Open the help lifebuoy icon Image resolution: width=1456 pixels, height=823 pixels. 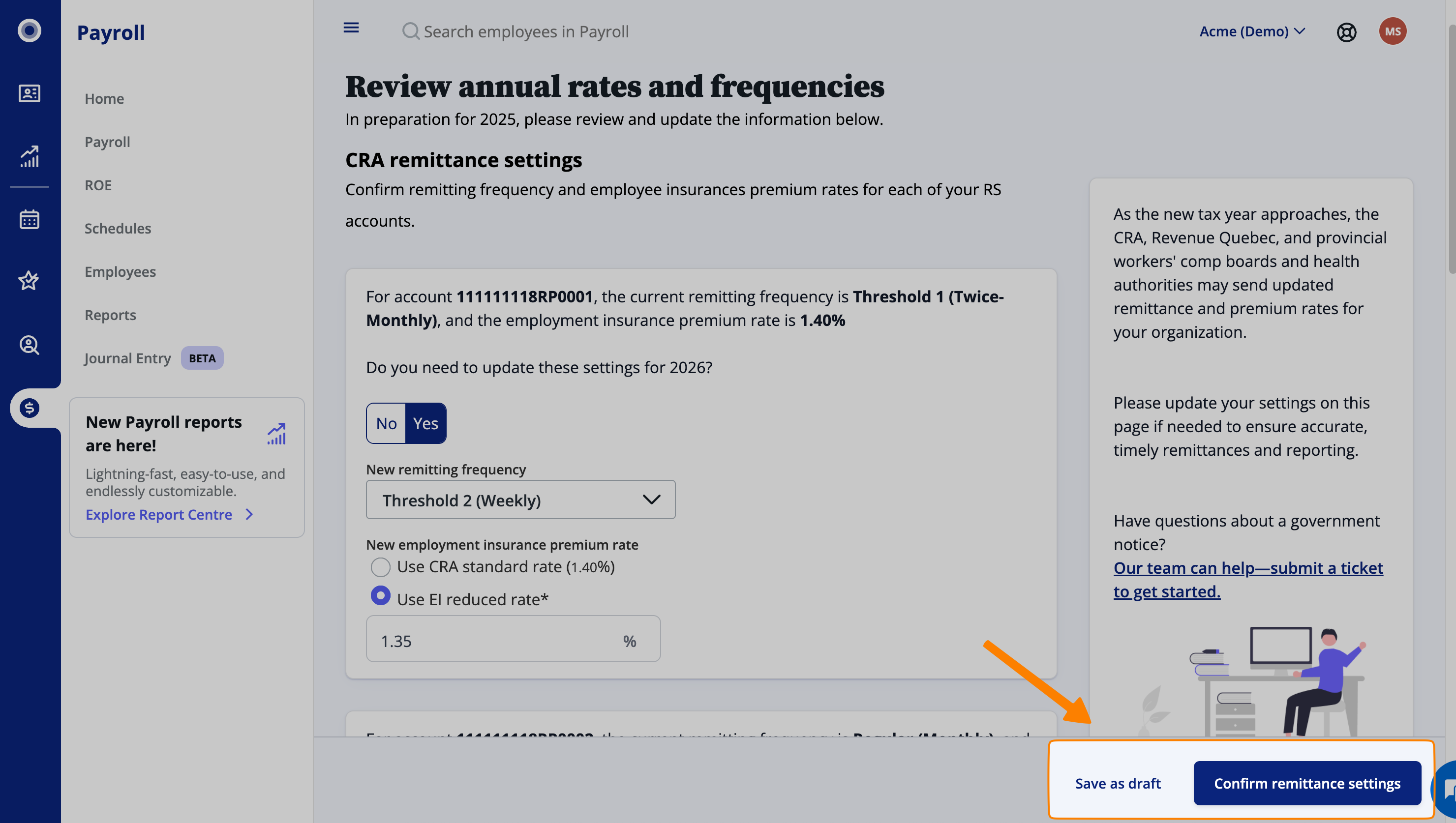(1346, 32)
